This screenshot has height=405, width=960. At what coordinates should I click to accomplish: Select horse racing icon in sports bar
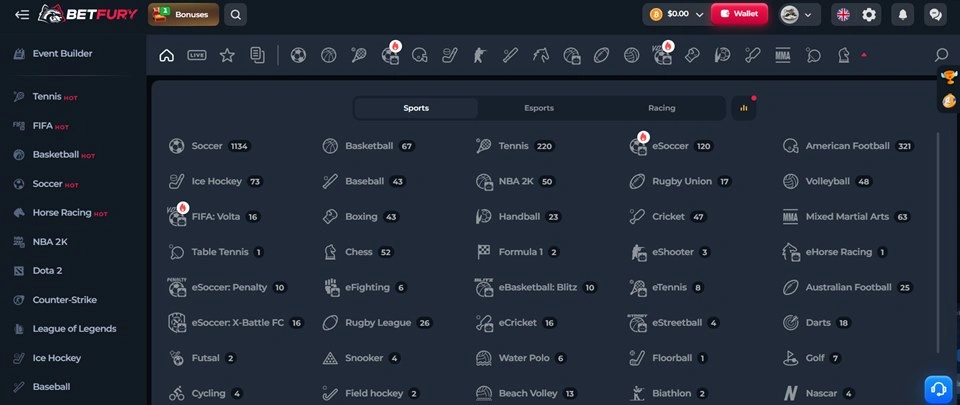click(541, 55)
